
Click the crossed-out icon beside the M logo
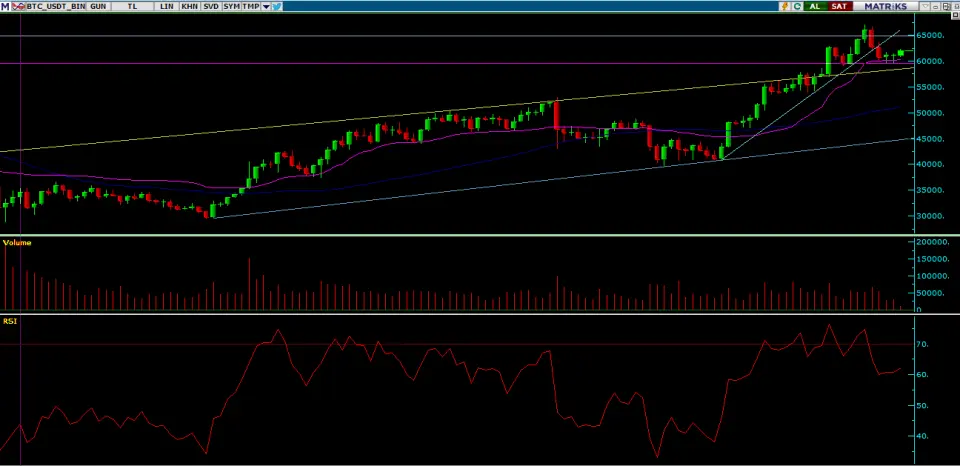coord(17,6)
